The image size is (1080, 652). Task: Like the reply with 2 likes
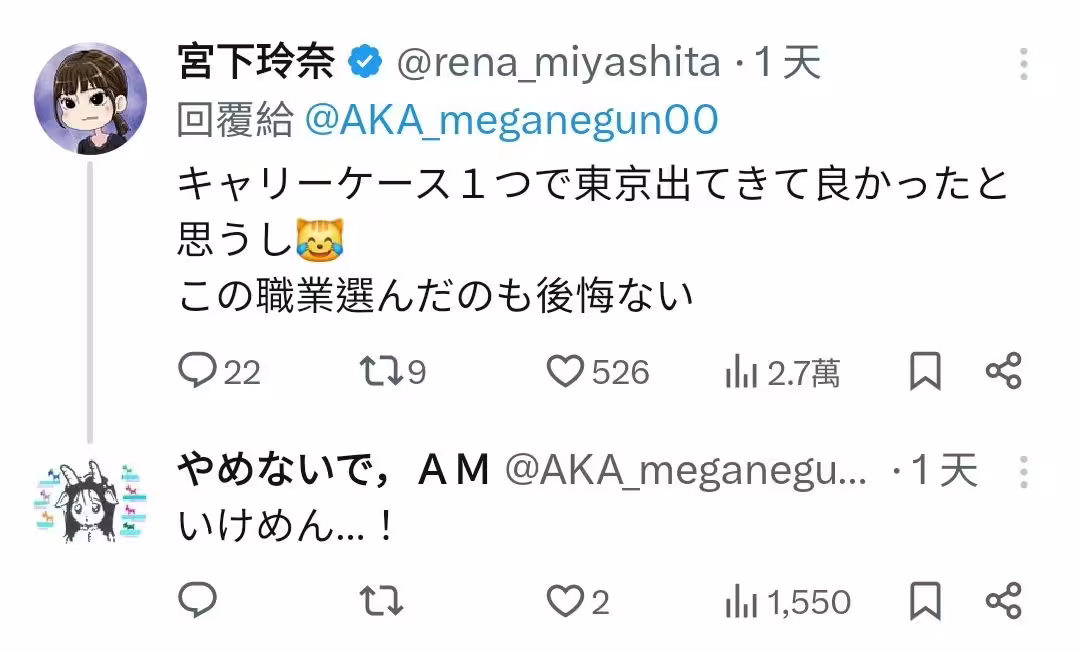coord(566,600)
